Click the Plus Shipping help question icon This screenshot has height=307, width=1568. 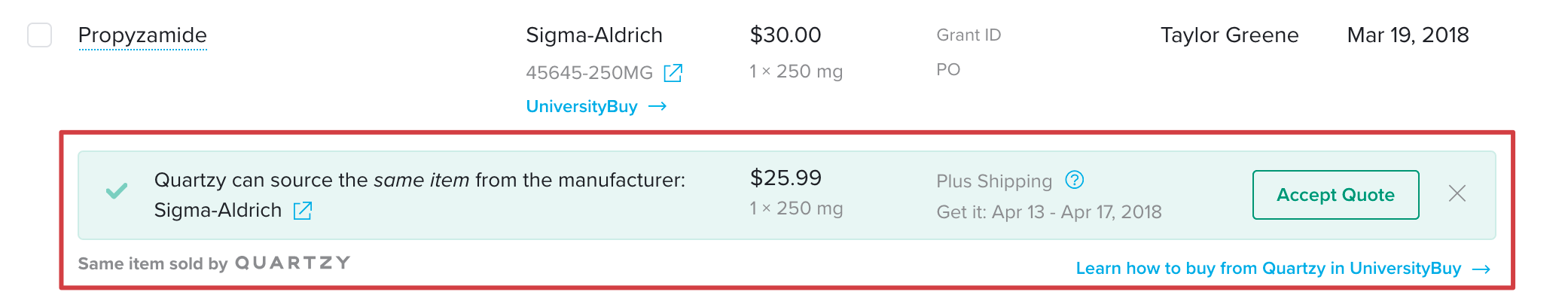[x=1075, y=180]
